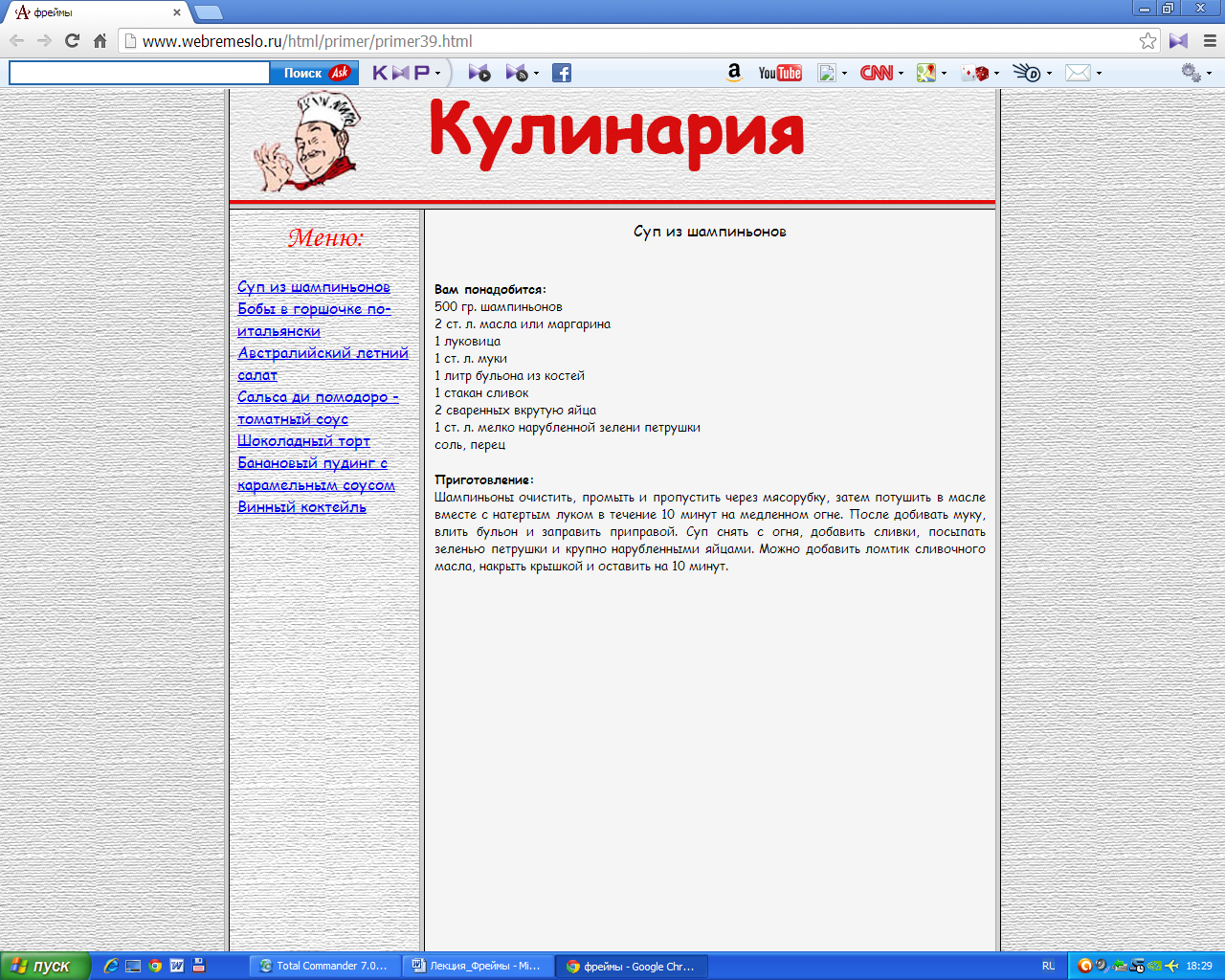Open the toolbar settings gears icon
The height and width of the screenshot is (980, 1225).
1191,73
